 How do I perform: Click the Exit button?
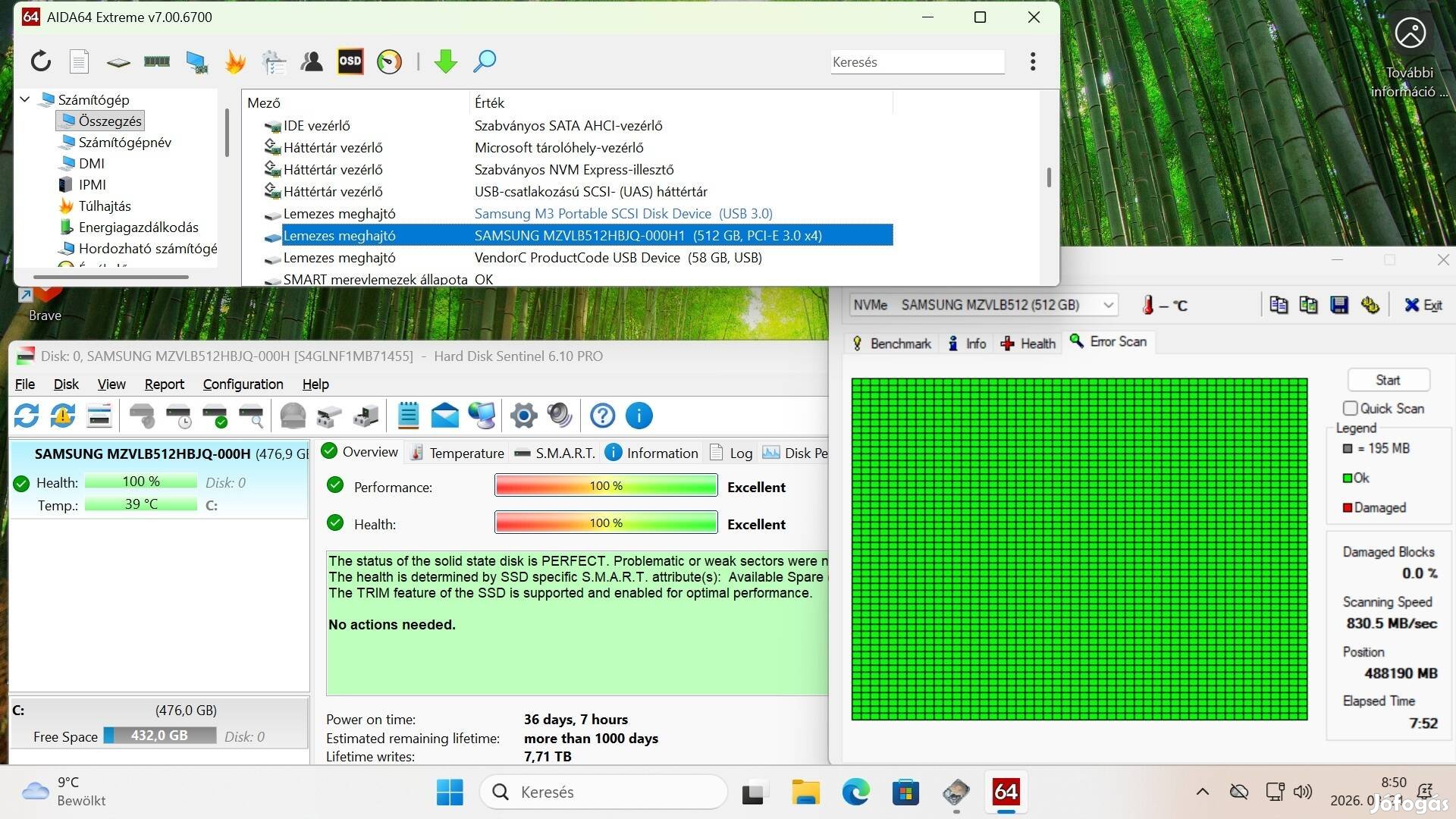(1423, 305)
